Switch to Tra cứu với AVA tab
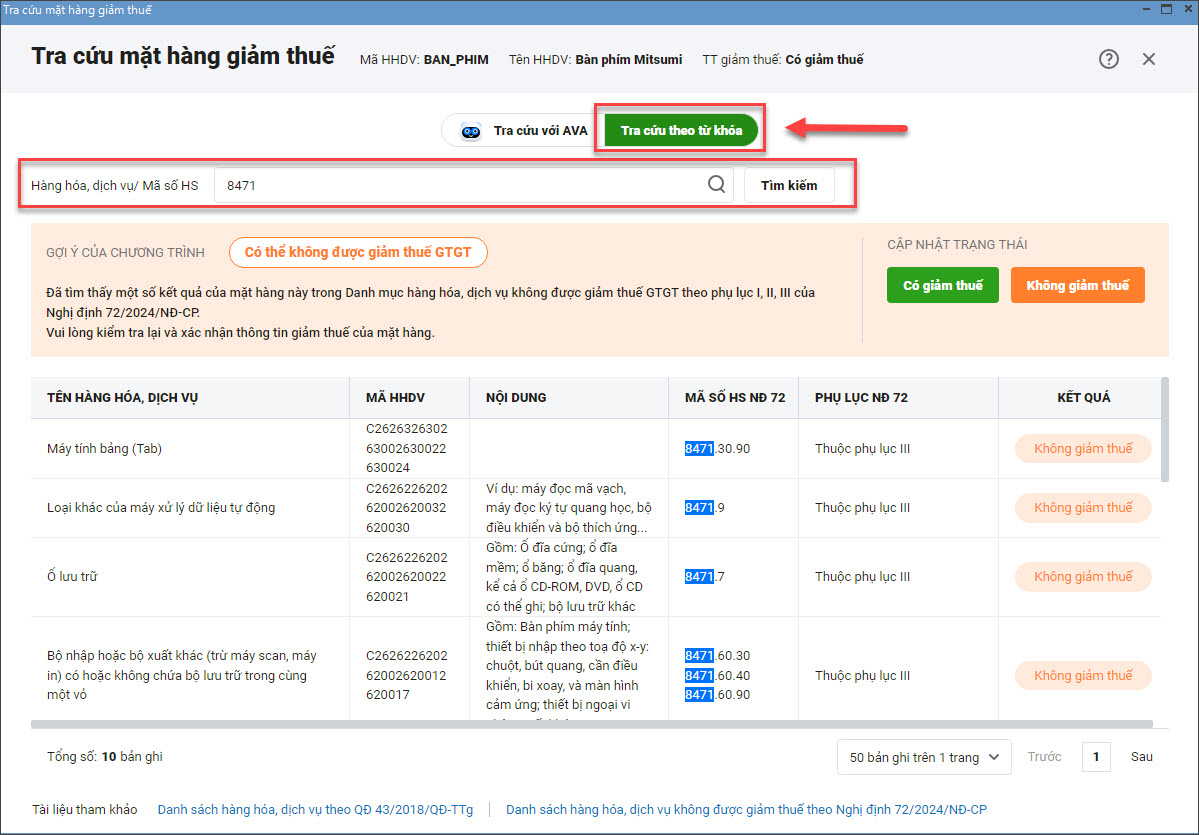 coord(523,131)
